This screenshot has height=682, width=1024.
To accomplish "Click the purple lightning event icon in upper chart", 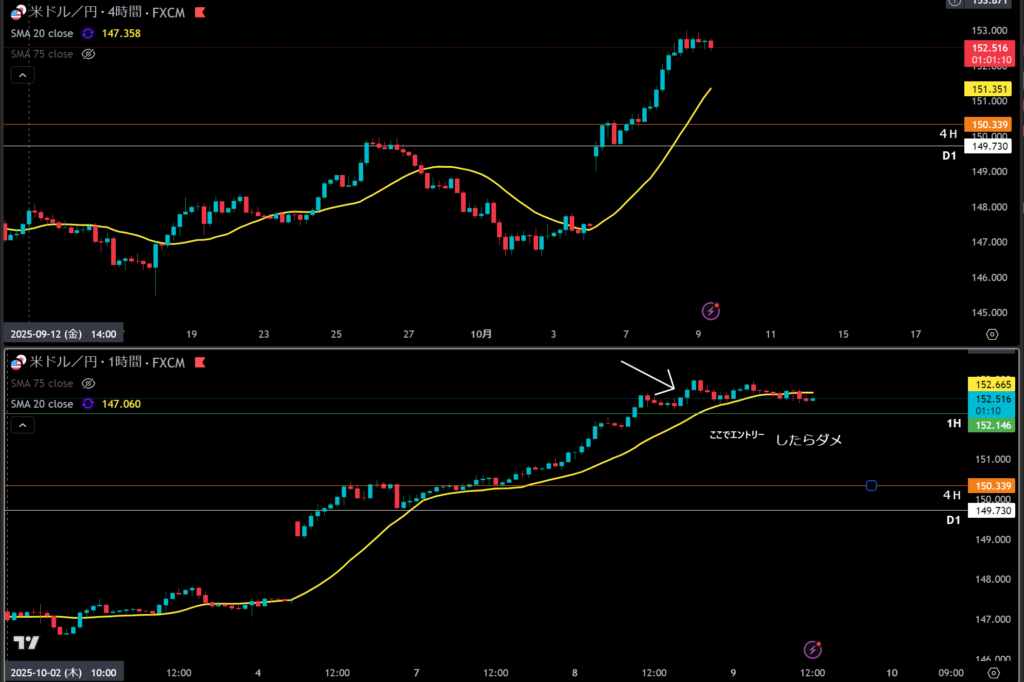I will (711, 311).
